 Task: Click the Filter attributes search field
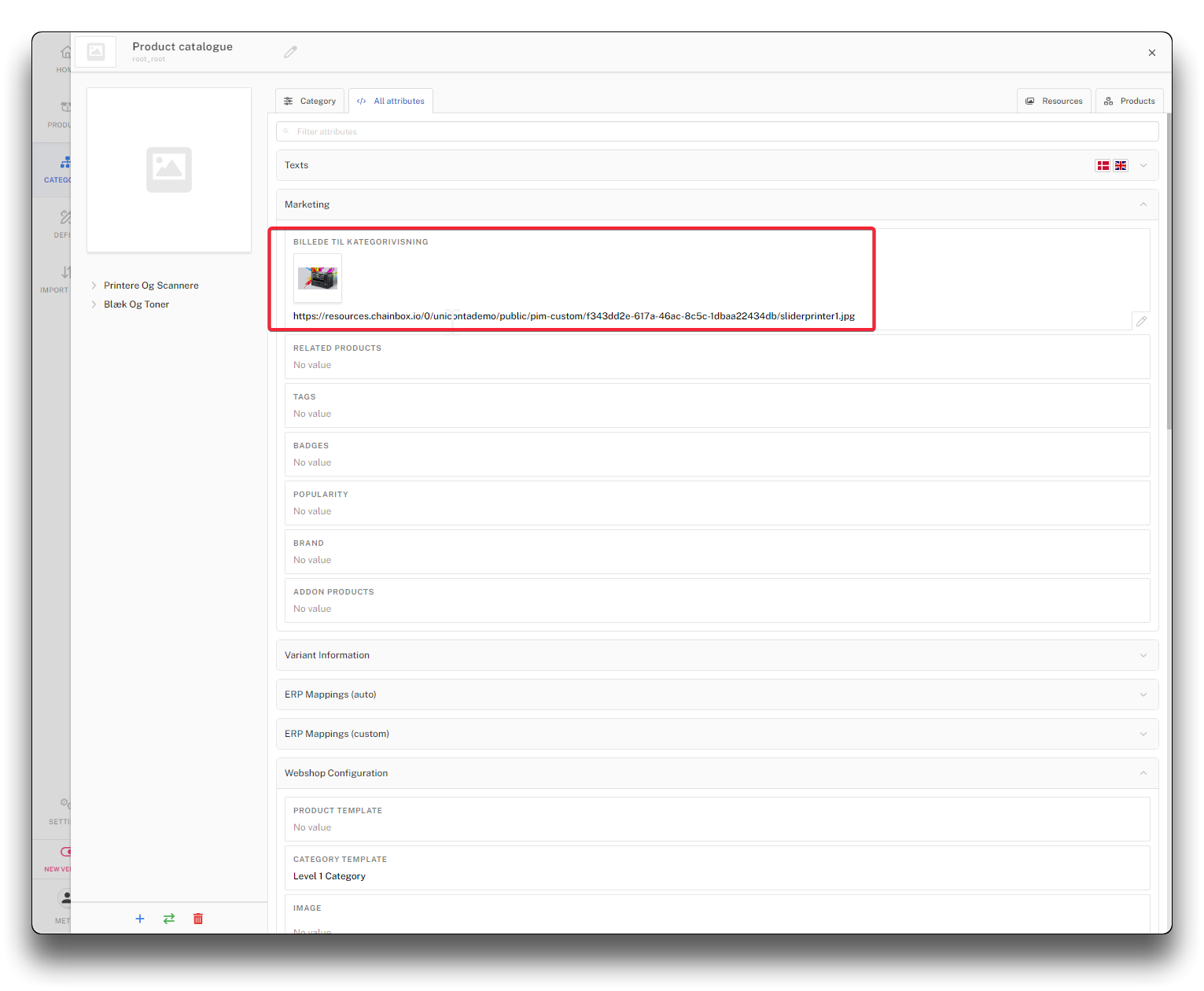tap(717, 131)
